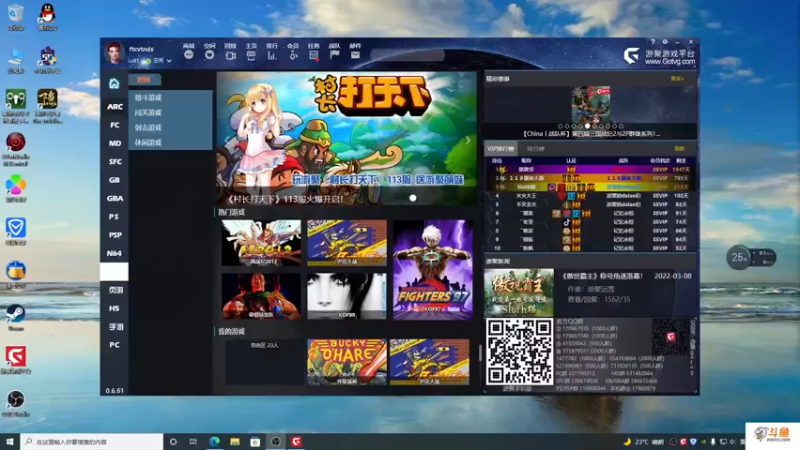Click the event image in 精彩赛事 carousel
Screen dimensions: 800x450
pyautogui.click(x=590, y=104)
